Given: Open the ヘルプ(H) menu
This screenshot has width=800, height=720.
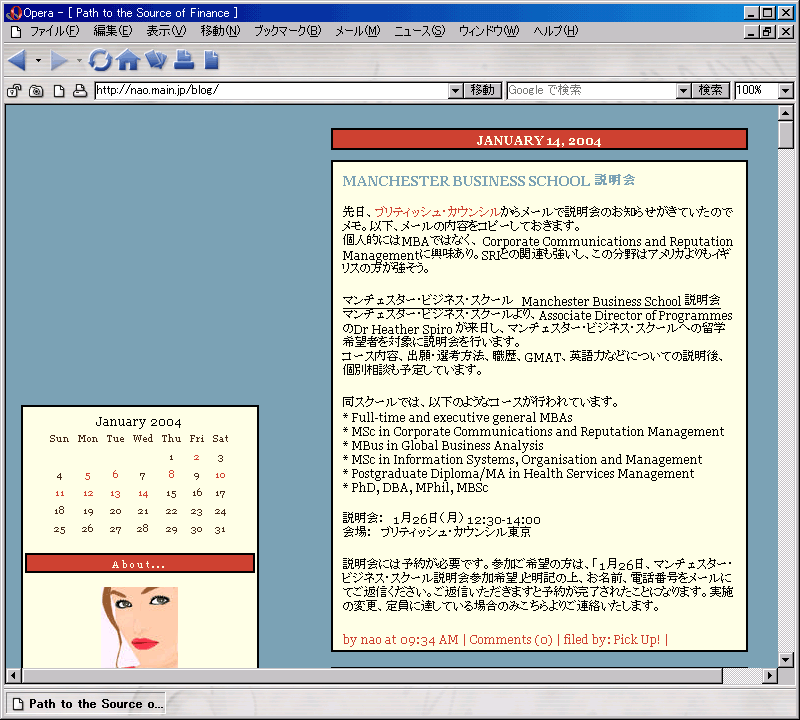Looking at the screenshot, I should pyautogui.click(x=556, y=31).
